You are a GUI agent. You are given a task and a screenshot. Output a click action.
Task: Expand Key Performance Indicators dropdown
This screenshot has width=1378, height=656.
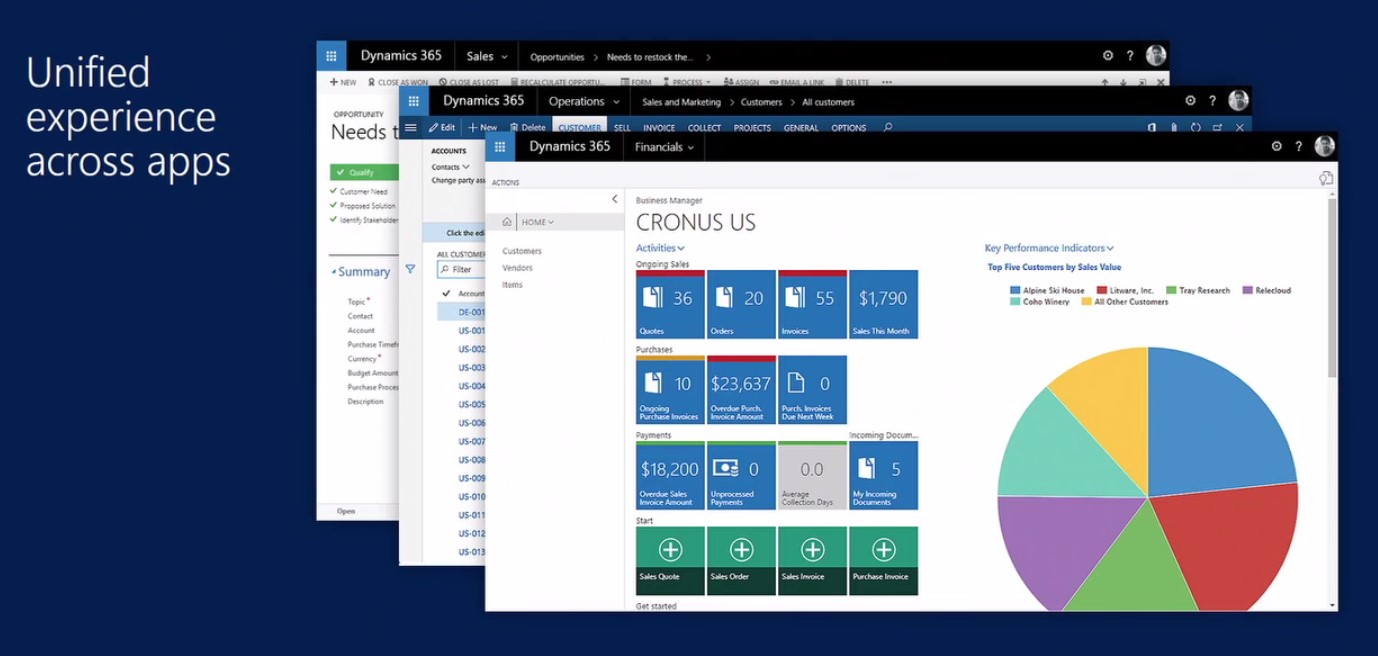[x=1049, y=248]
